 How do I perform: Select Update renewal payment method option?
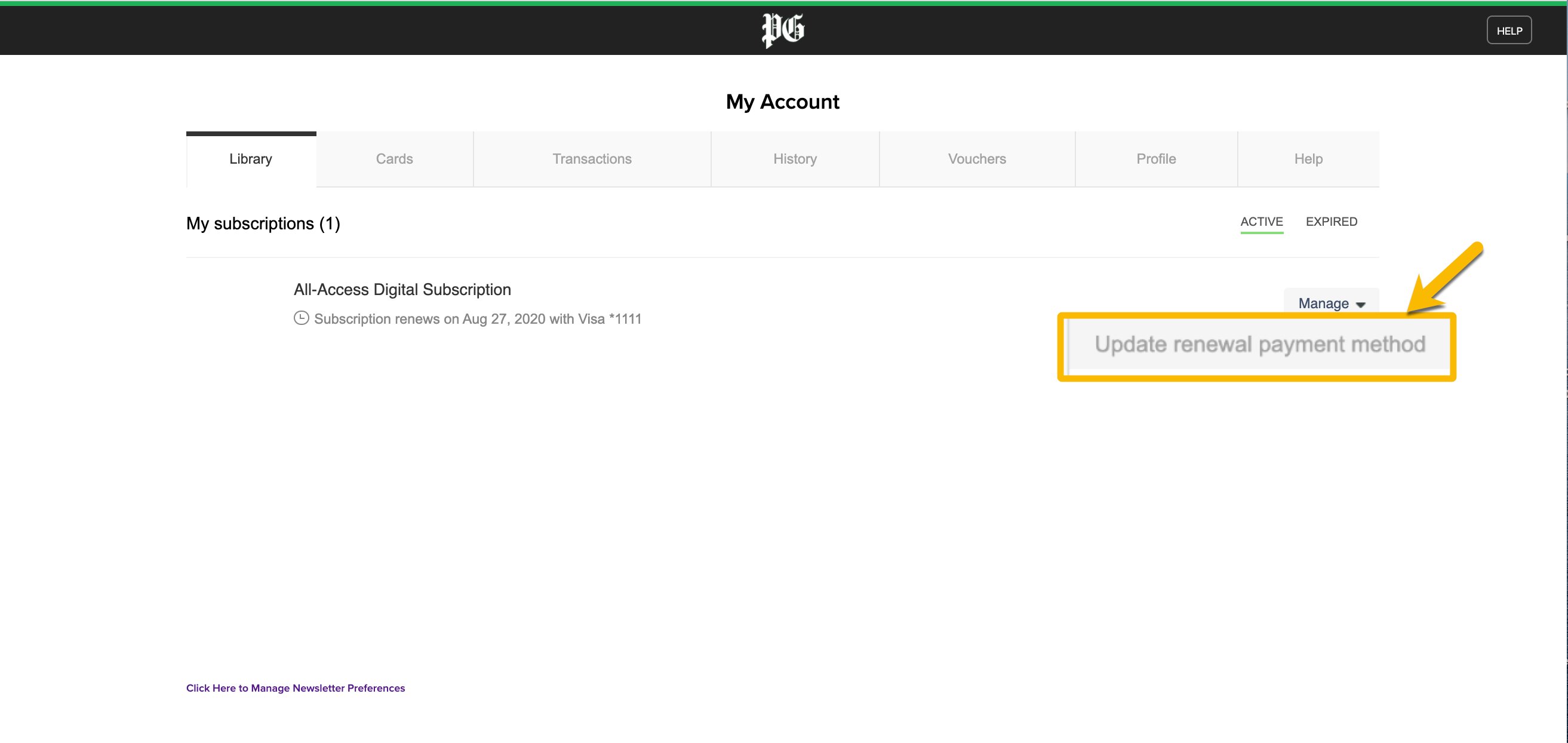(x=1259, y=345)
